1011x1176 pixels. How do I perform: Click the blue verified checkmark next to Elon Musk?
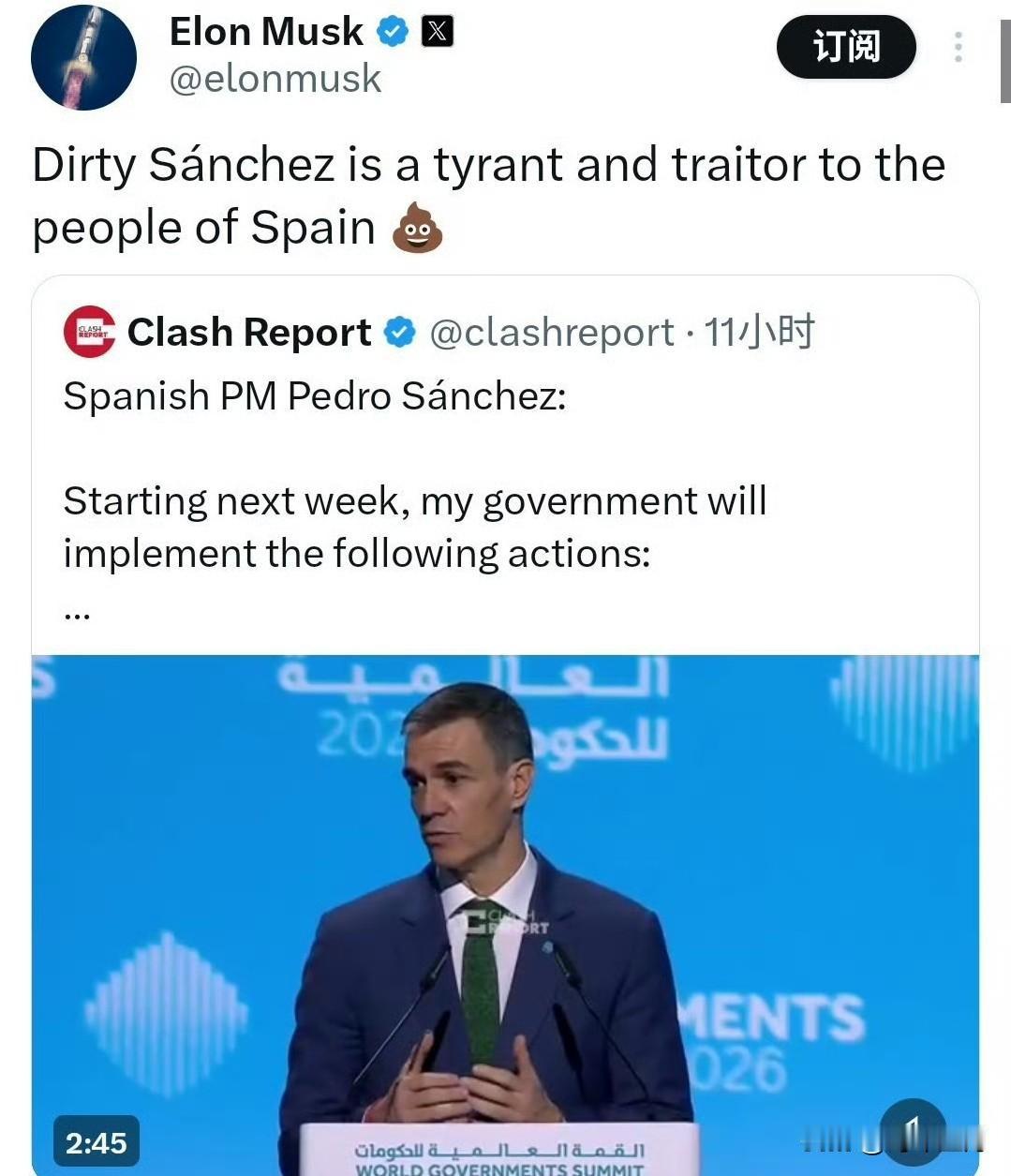tap(394, 29)
